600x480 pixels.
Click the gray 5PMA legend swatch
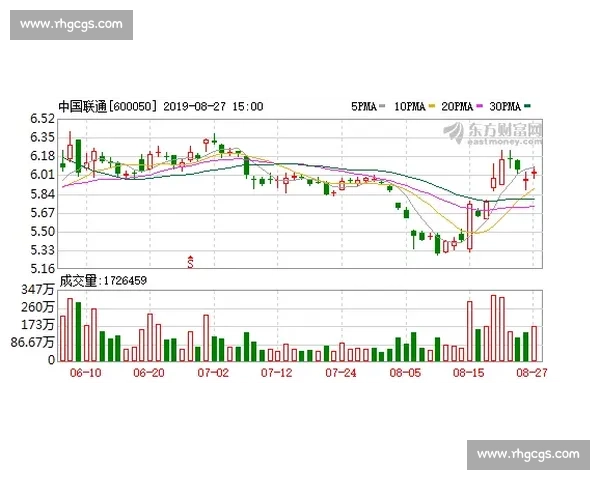(382, 106)
